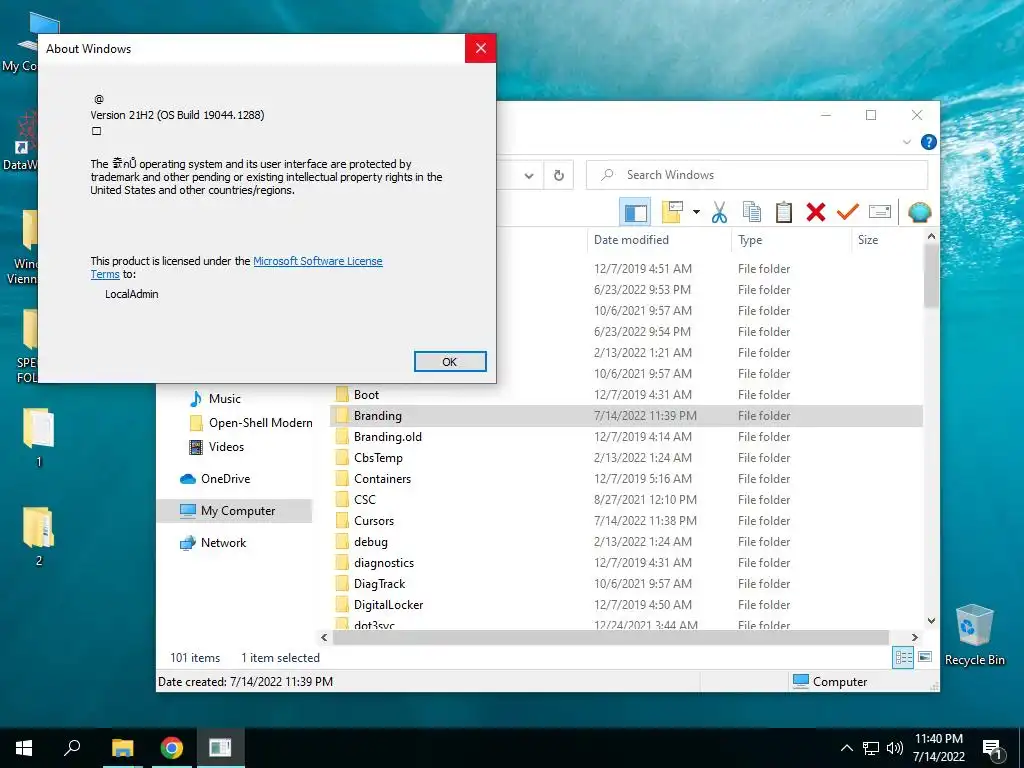Click Refresh button in address bar
Screen dimensions: 1024x768
pyautogui.click(x=558, y=175)
